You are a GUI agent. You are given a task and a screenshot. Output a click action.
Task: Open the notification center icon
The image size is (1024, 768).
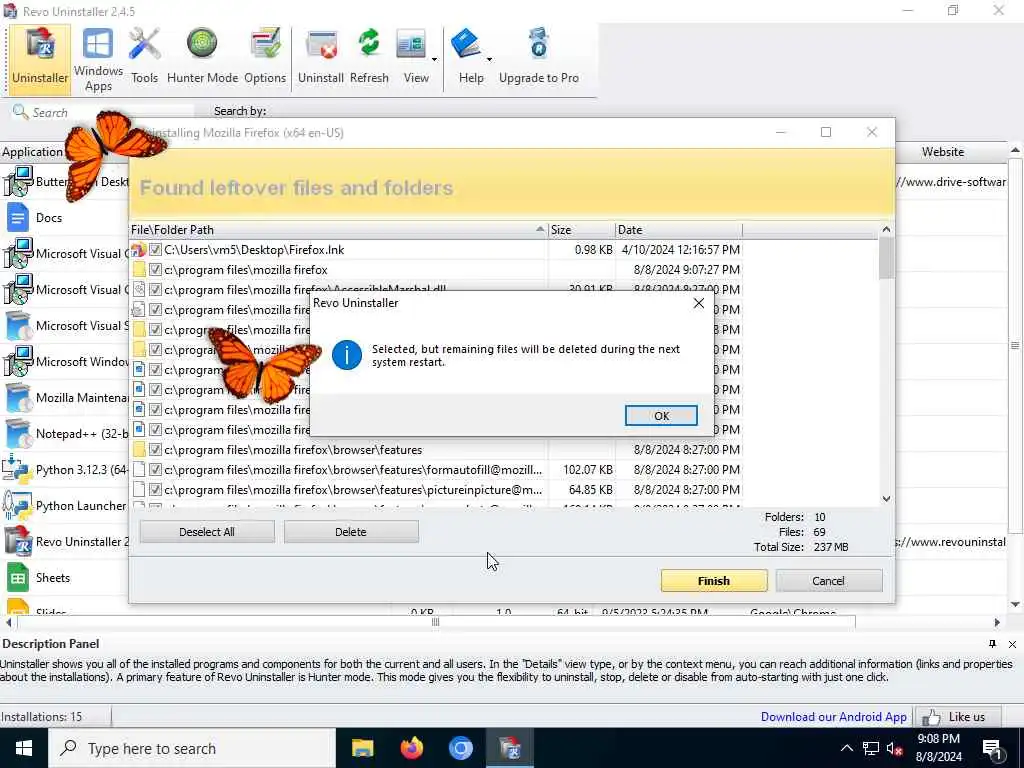click(993, 748)
